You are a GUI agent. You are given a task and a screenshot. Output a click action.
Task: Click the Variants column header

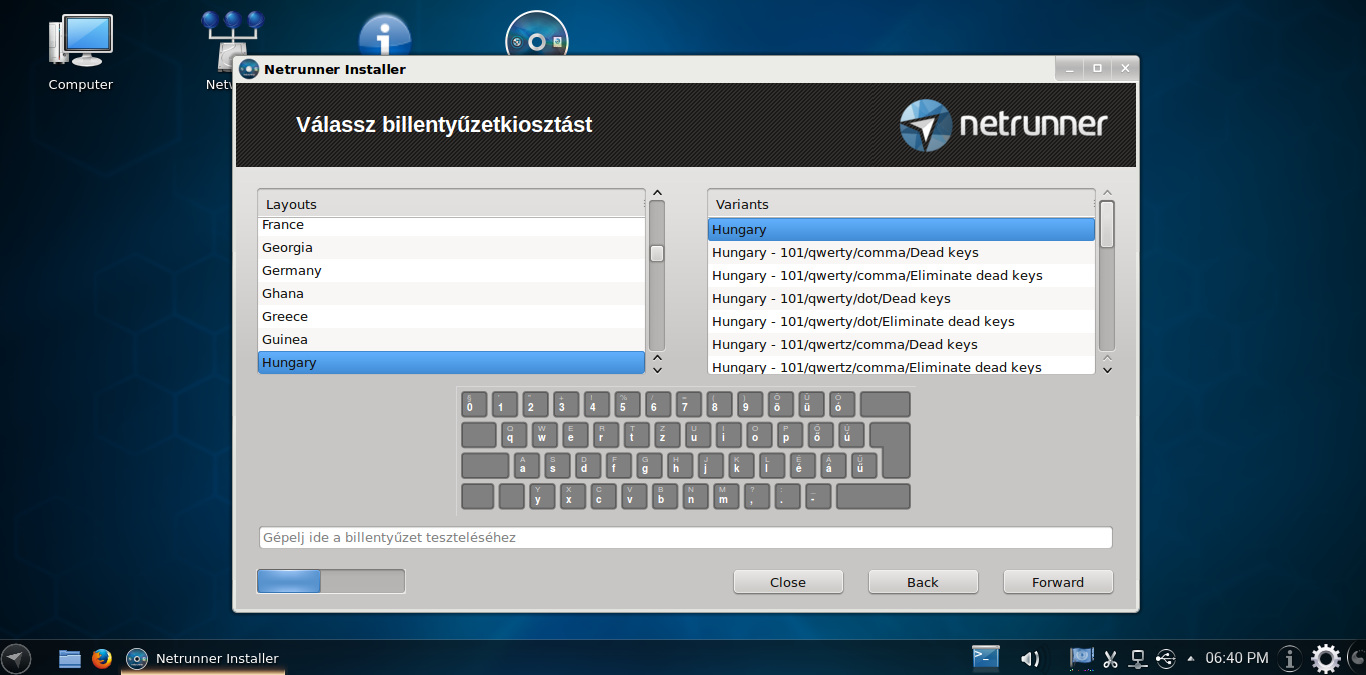pyautogui.click(x=901, y=204)
